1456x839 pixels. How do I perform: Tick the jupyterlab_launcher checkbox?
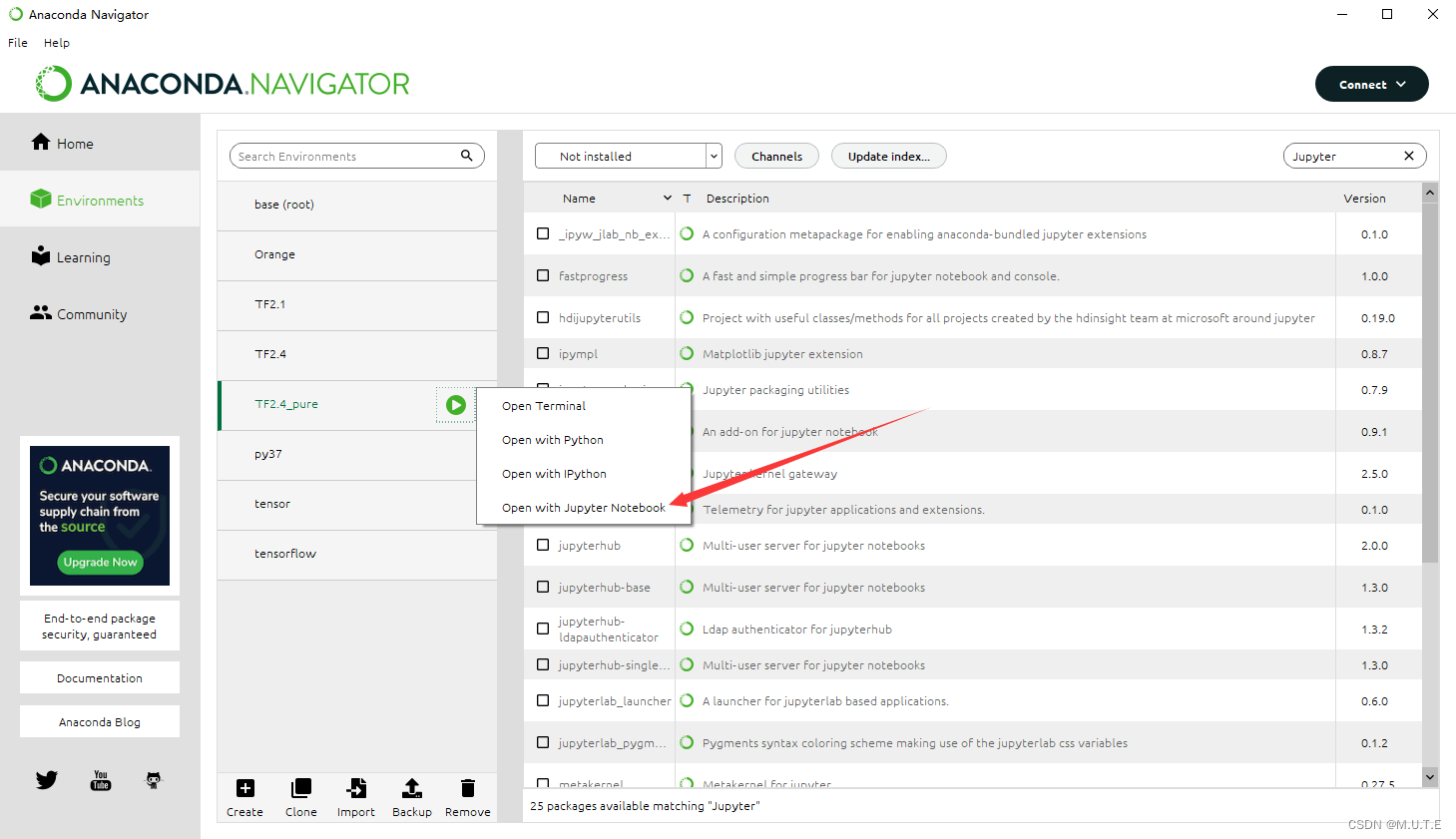pos(543,700)
